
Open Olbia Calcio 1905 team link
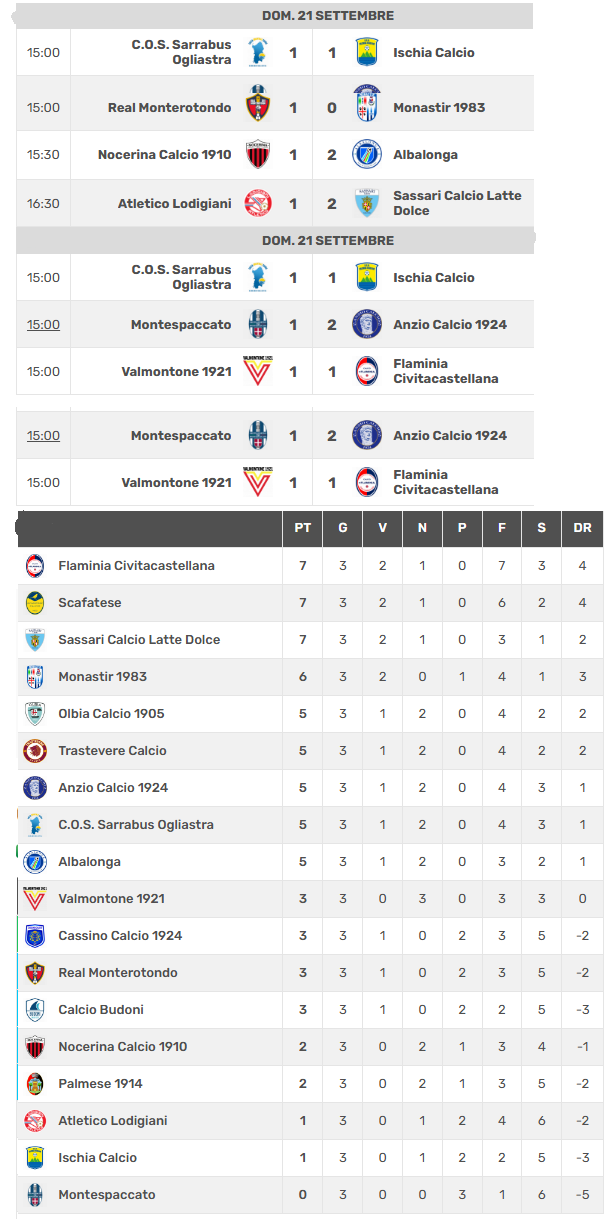[x=111, y=714]
